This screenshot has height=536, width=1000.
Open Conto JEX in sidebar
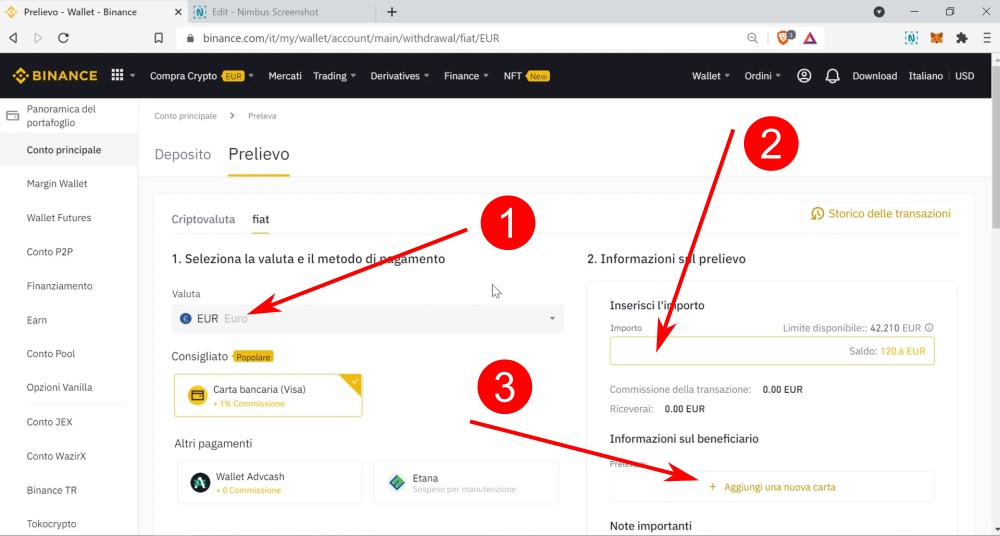point(49,422)
